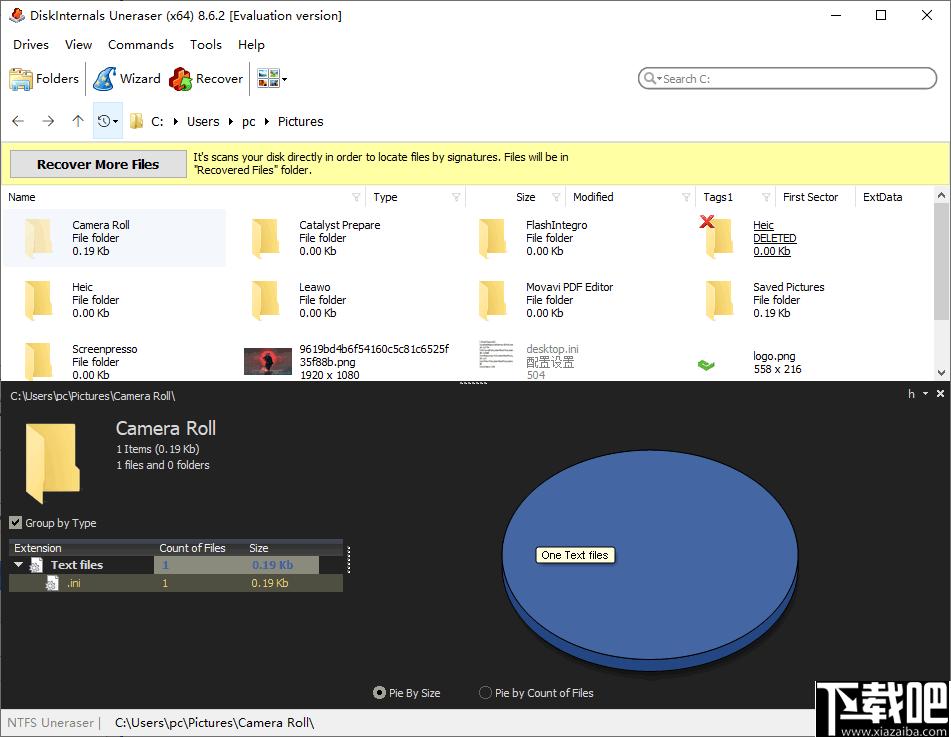This screenshot has height=737, width=951.
Task: Open the history clock button
Action: (x=107, y=121)
